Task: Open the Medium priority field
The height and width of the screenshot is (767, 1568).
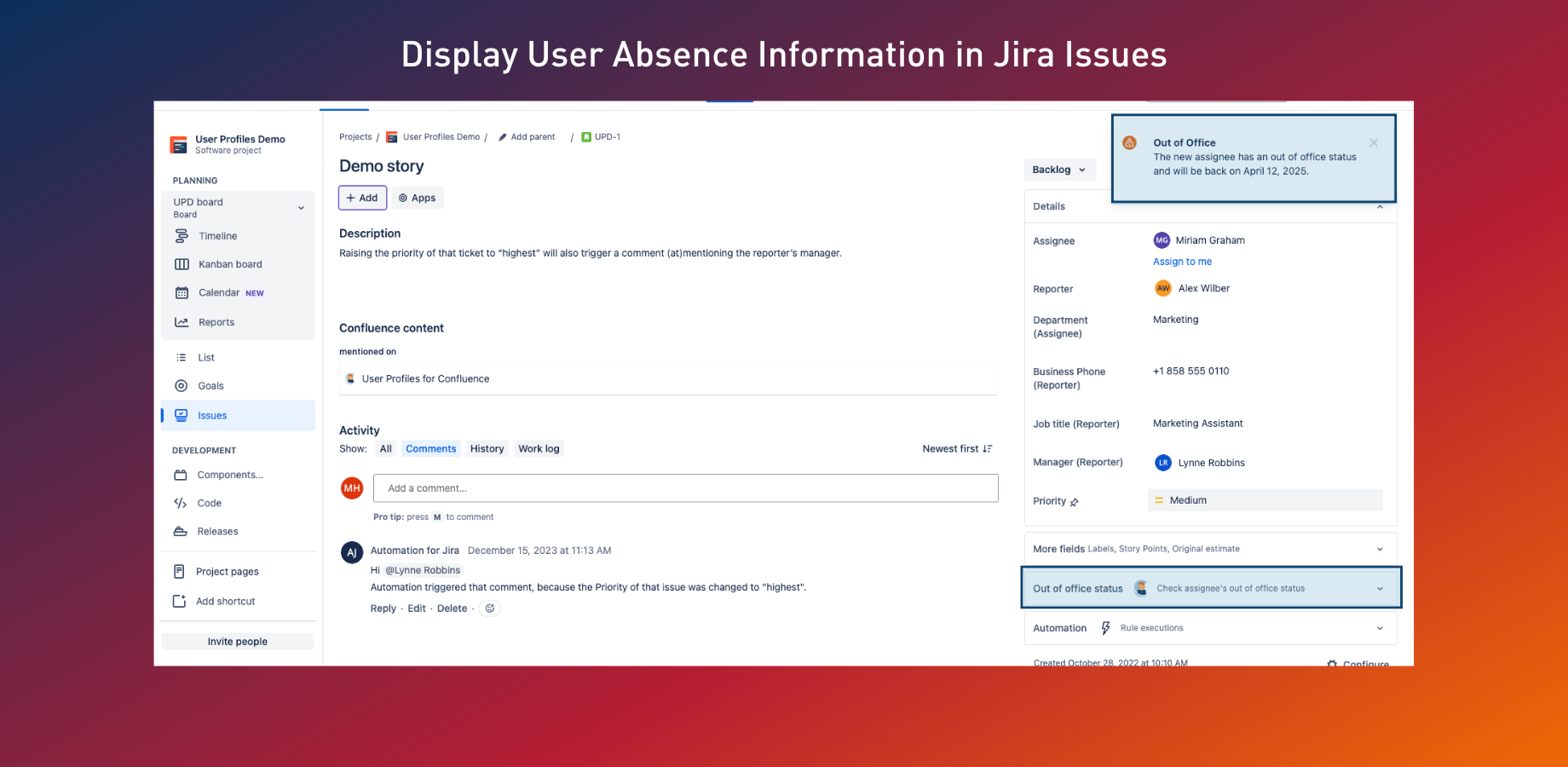Action: tap(1265, 500)
